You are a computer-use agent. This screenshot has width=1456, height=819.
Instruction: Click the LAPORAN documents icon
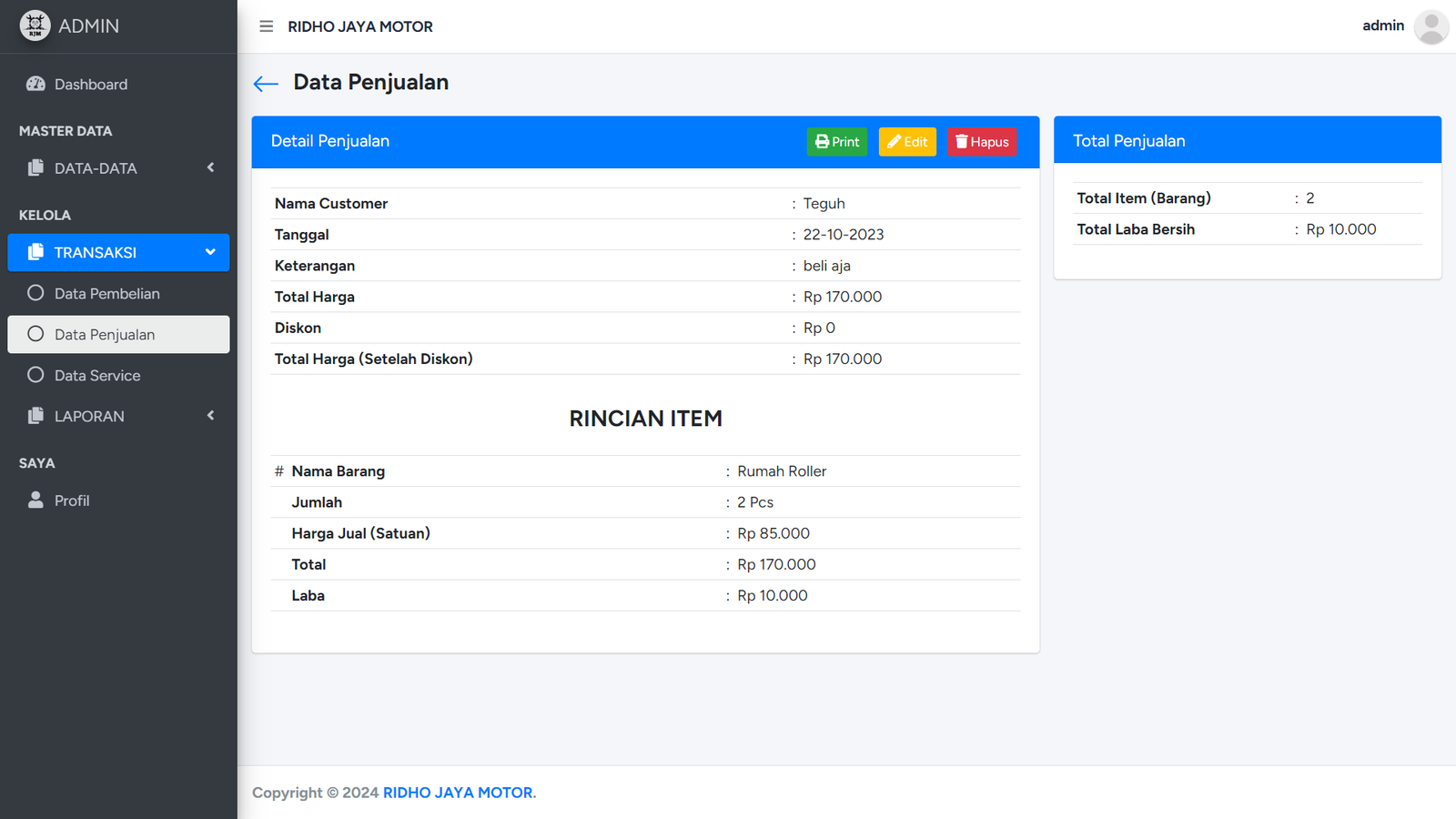coord(35,416)
